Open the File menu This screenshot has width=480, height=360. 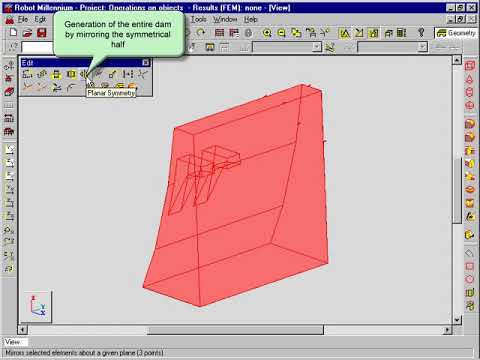[x=23, y=19]
